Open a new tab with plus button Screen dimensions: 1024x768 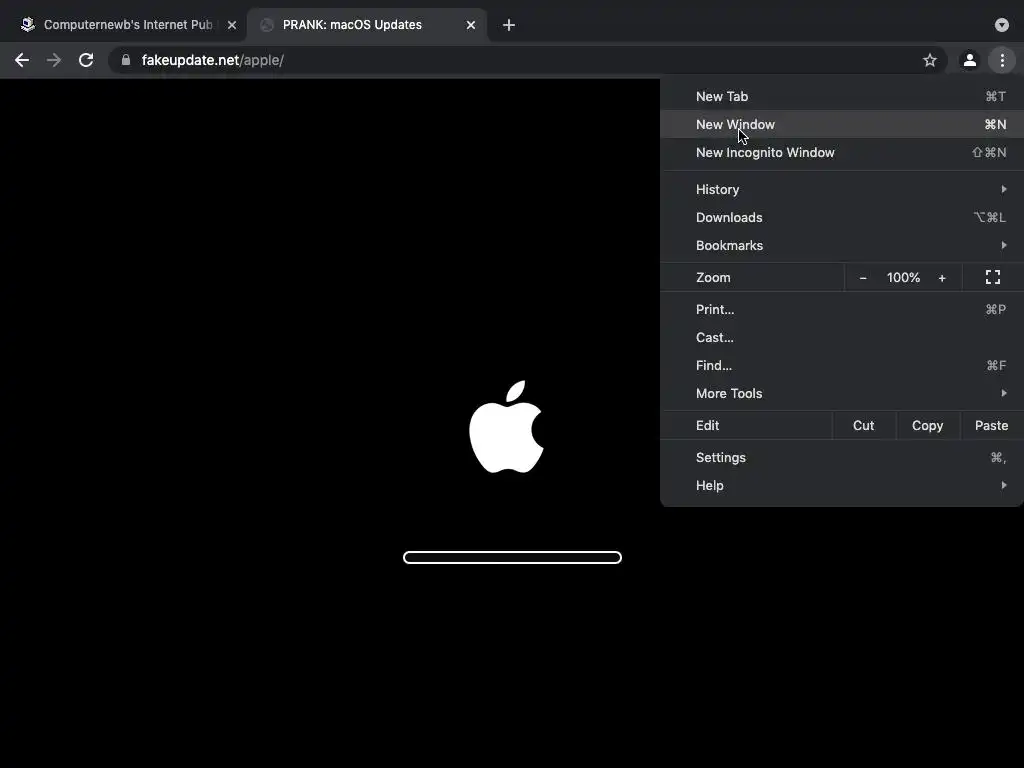[509, 25]
